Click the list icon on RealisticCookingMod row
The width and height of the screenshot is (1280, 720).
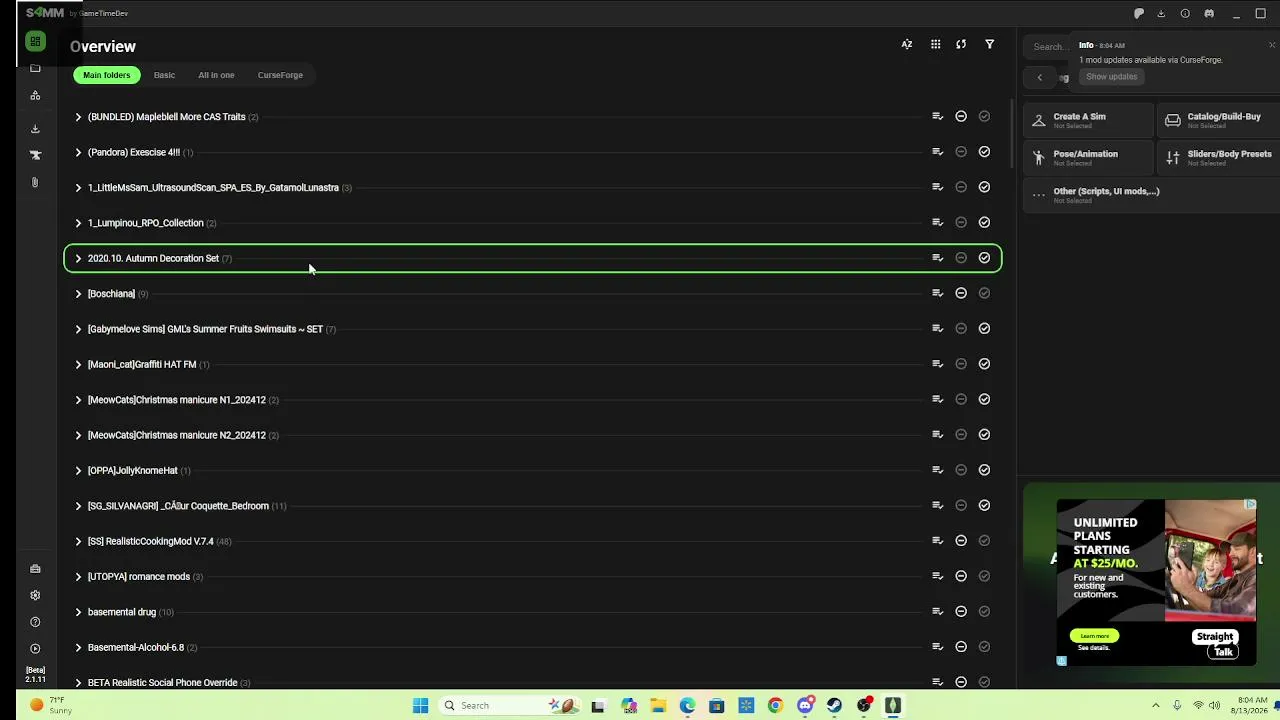point(937,541)
